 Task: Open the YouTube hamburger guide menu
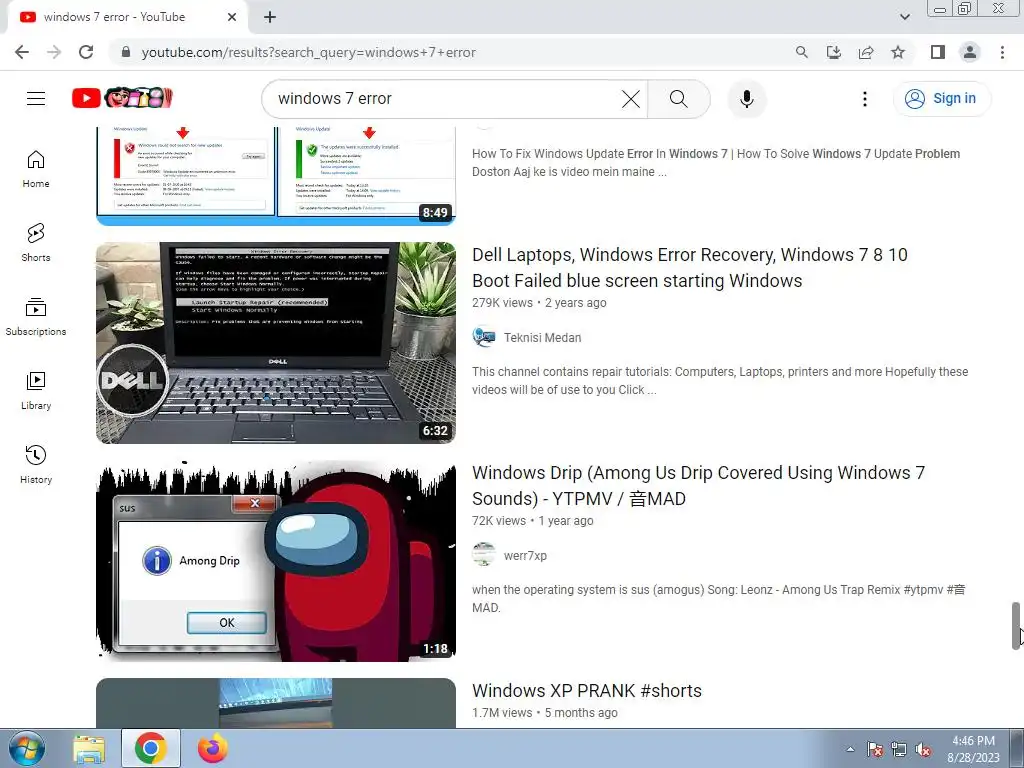[x=36, y=99]
